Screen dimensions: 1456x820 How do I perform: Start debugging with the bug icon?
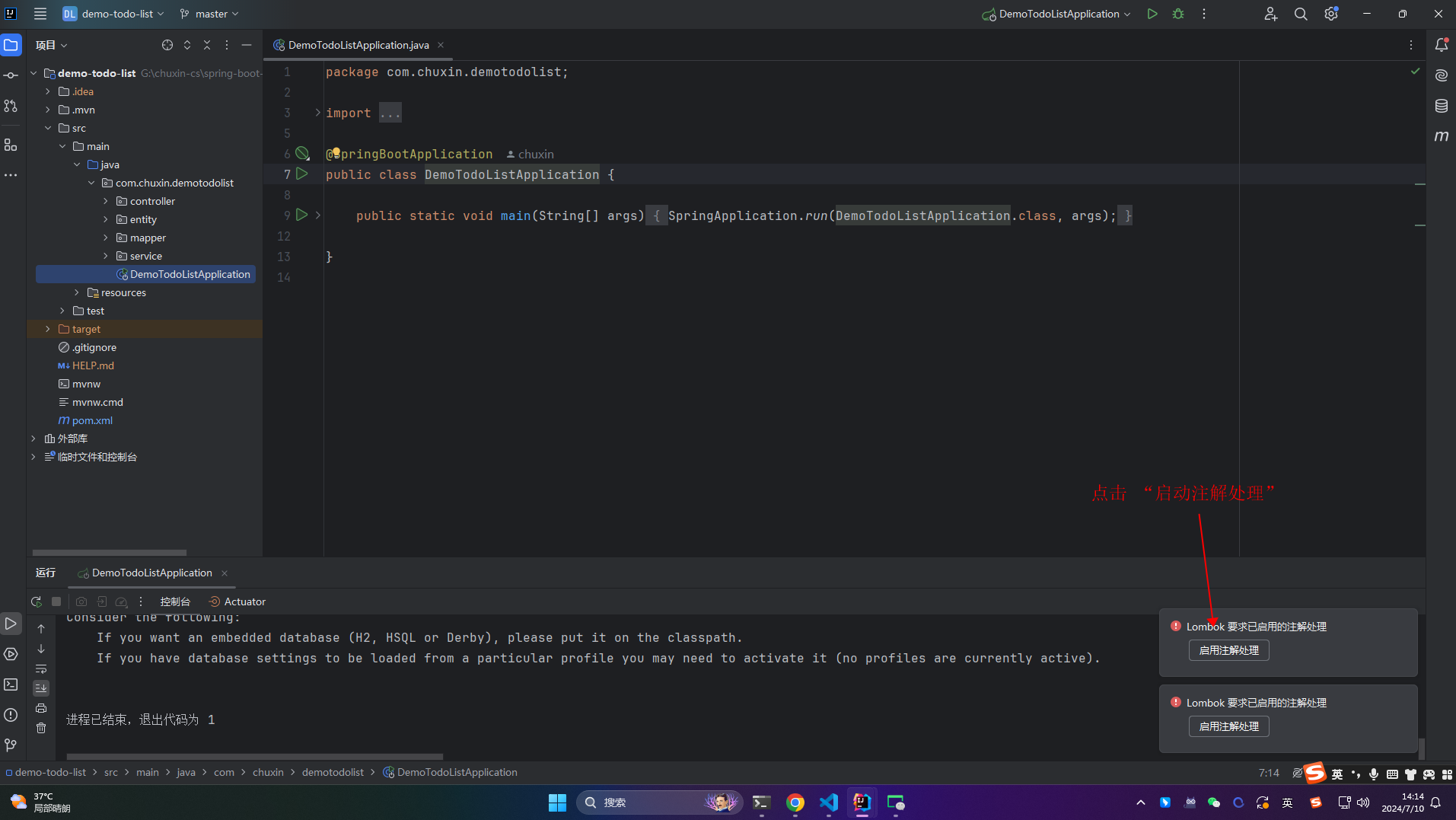(1178, 14)
